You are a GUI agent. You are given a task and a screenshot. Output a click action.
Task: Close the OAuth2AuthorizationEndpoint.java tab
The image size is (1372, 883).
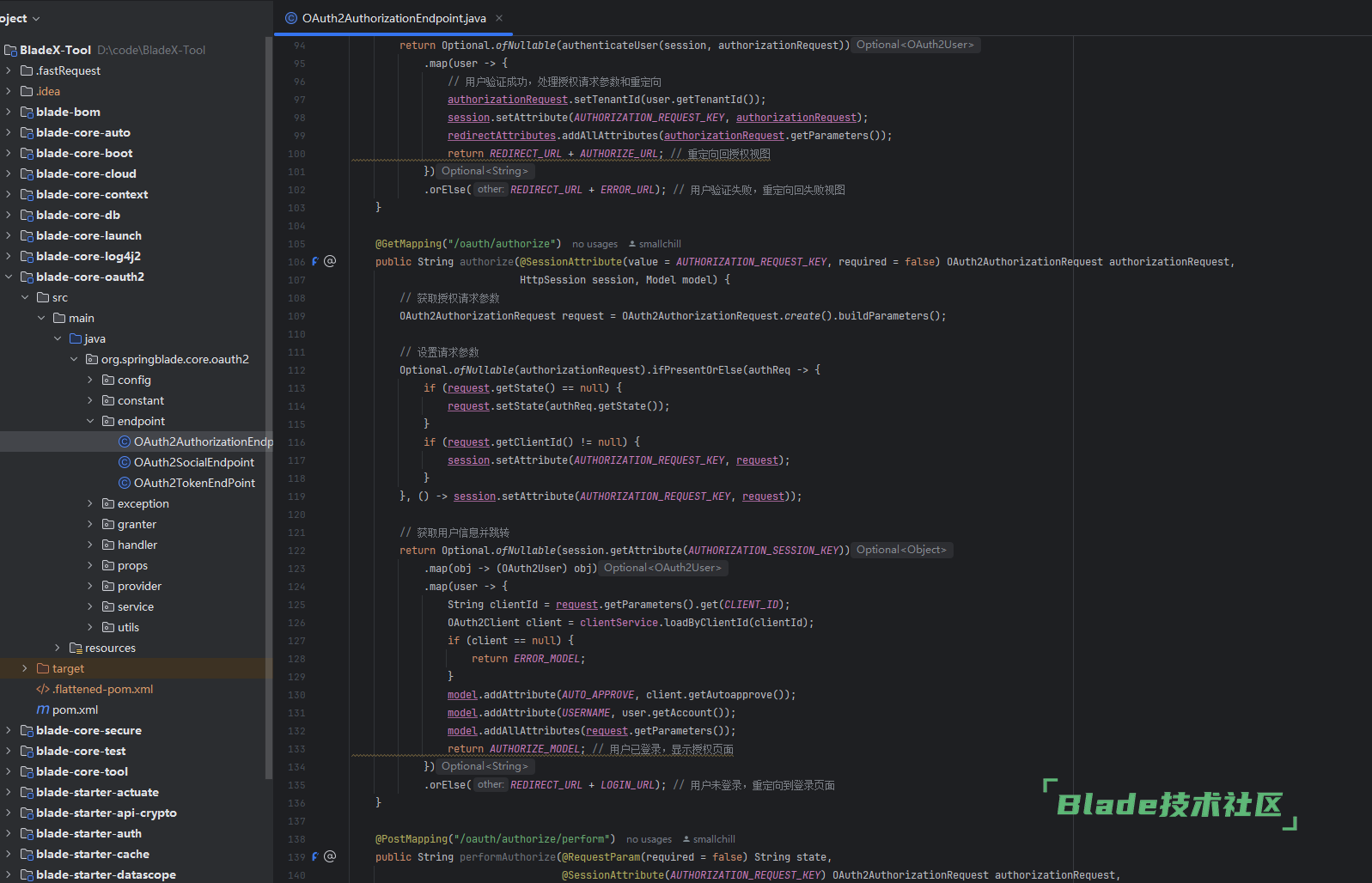[x=499, y=18]
